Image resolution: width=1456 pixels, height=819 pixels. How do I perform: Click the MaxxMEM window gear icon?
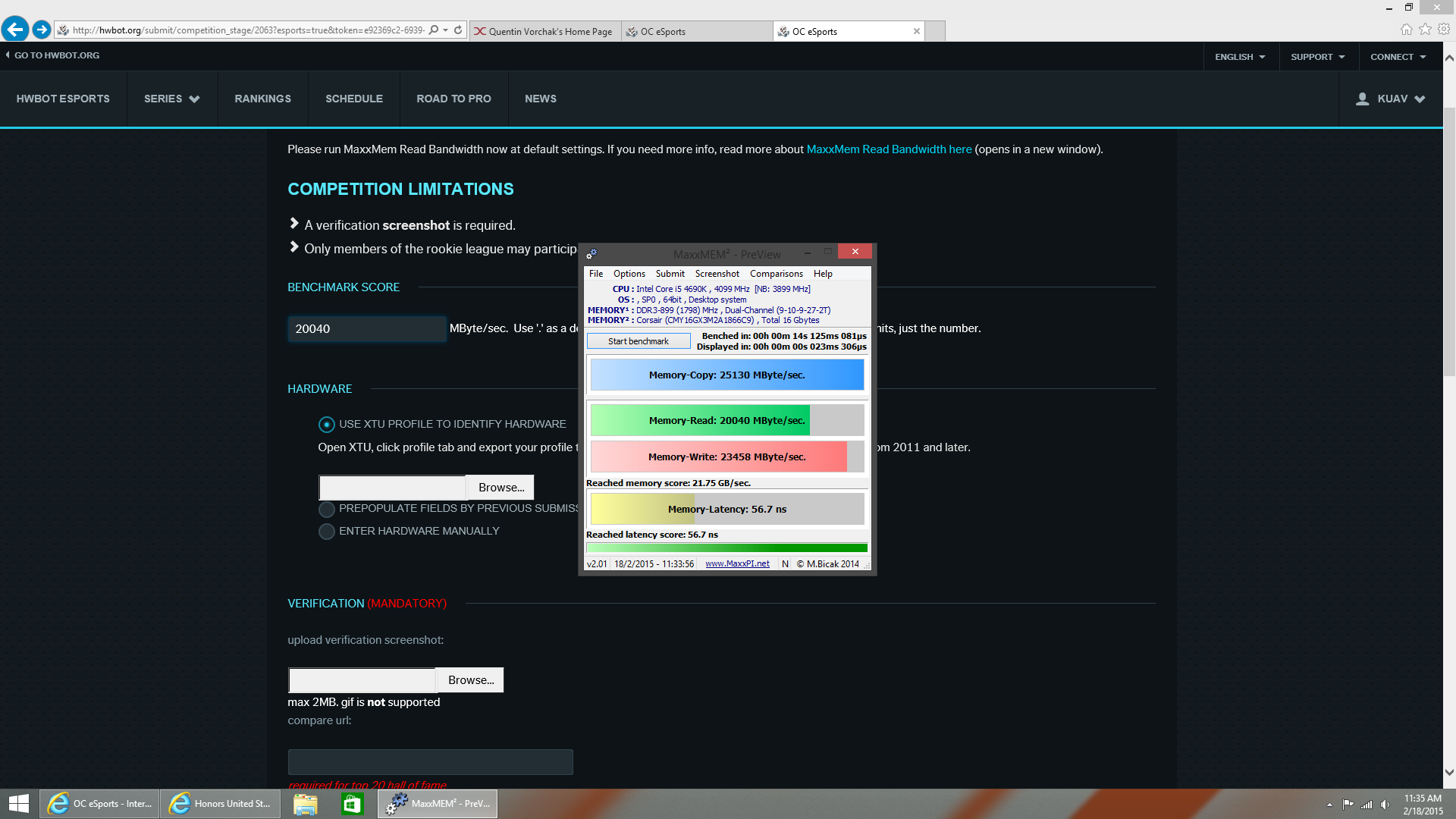[x=591, y=254]
